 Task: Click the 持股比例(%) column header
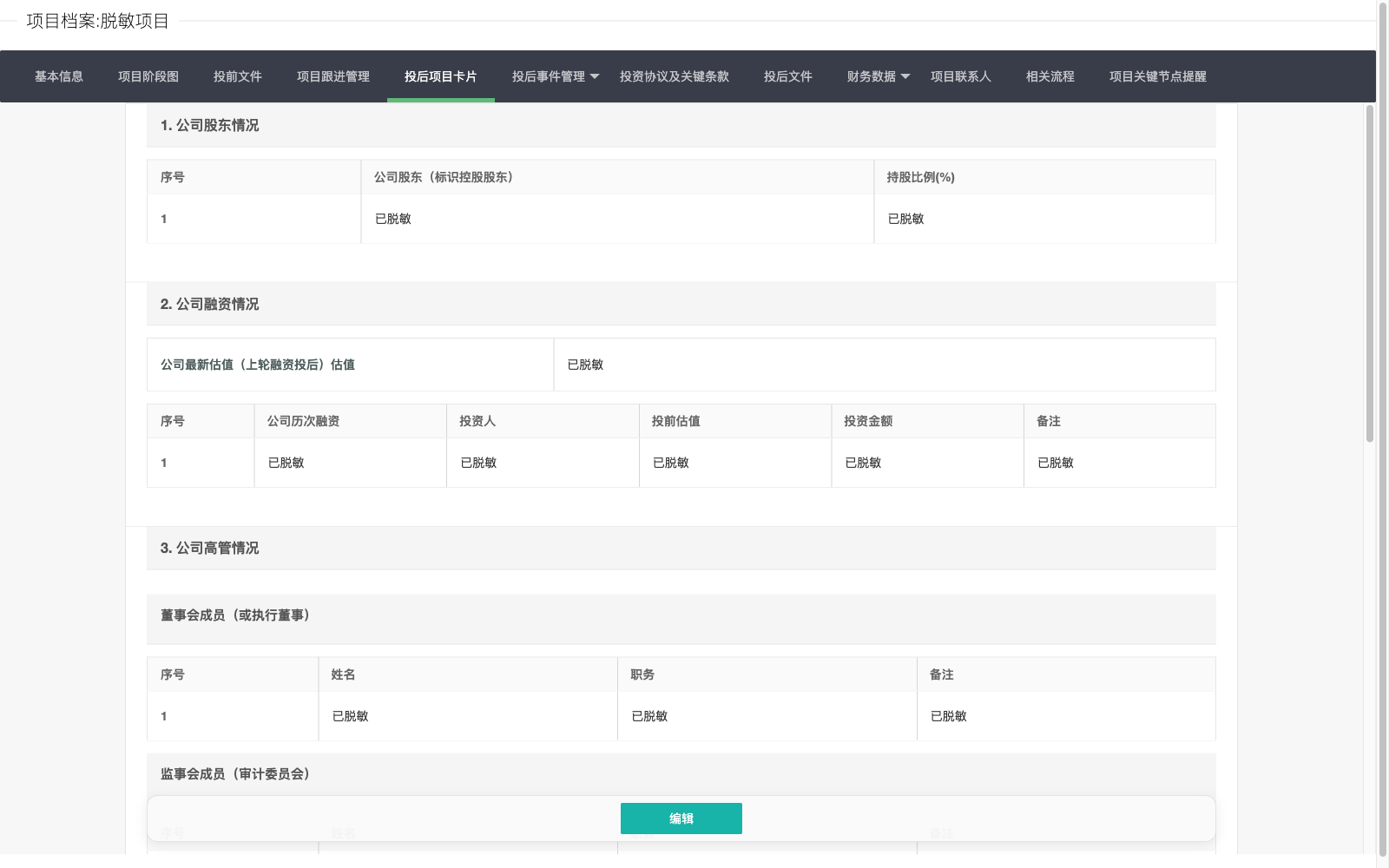pos(921,177)
